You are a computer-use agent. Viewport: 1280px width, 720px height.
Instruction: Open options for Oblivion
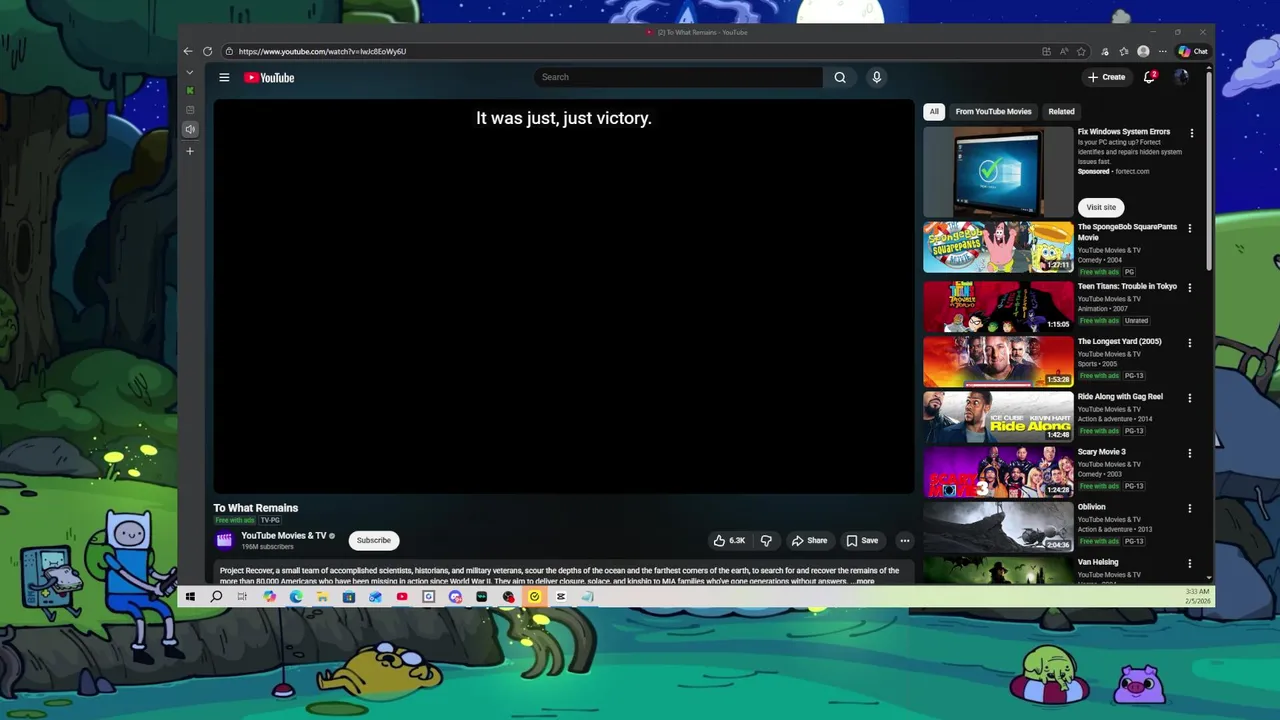(1189, 508)
